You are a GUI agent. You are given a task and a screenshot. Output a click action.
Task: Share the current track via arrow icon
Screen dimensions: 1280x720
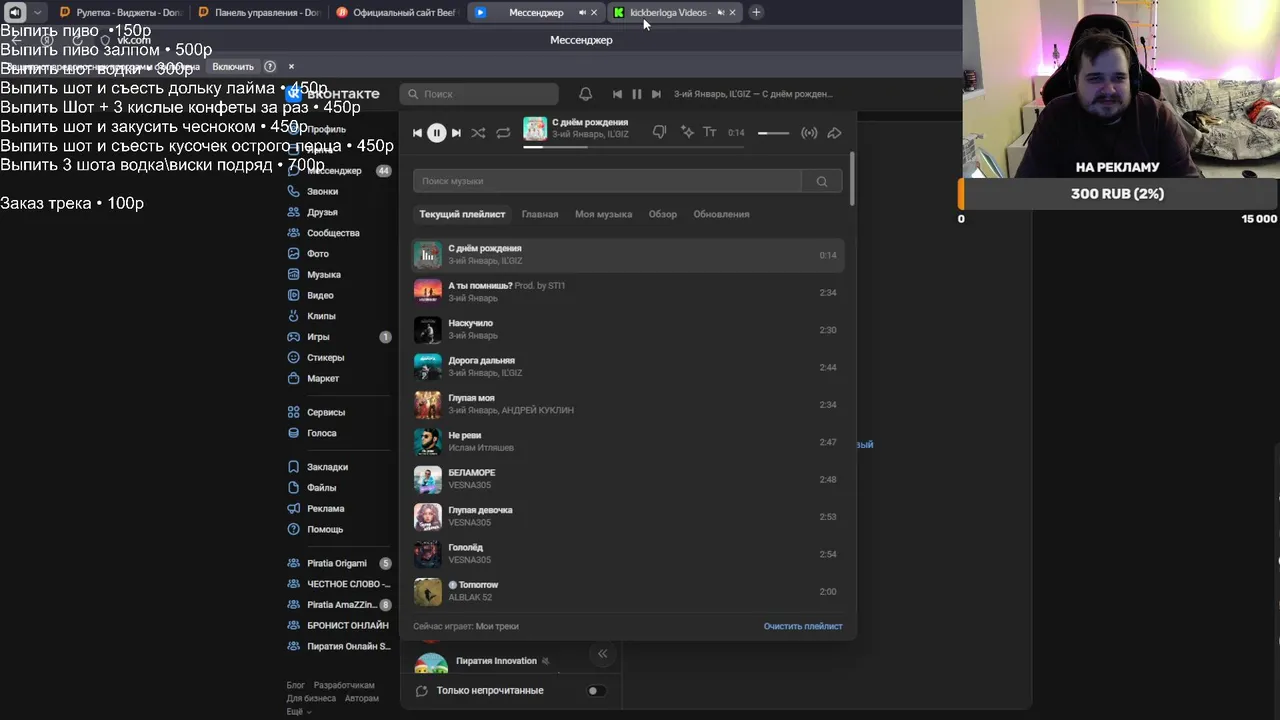[834, 133]
